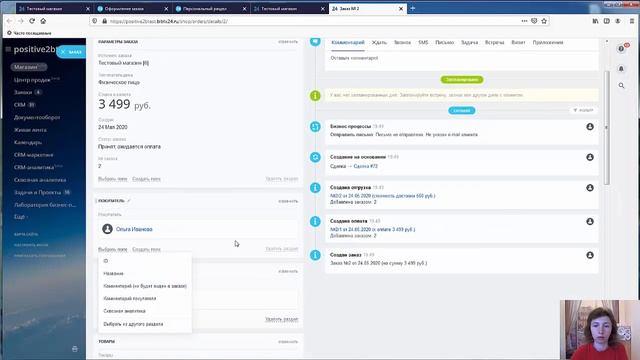
Task: Open the Сделка #72 link
Action: 365,166
